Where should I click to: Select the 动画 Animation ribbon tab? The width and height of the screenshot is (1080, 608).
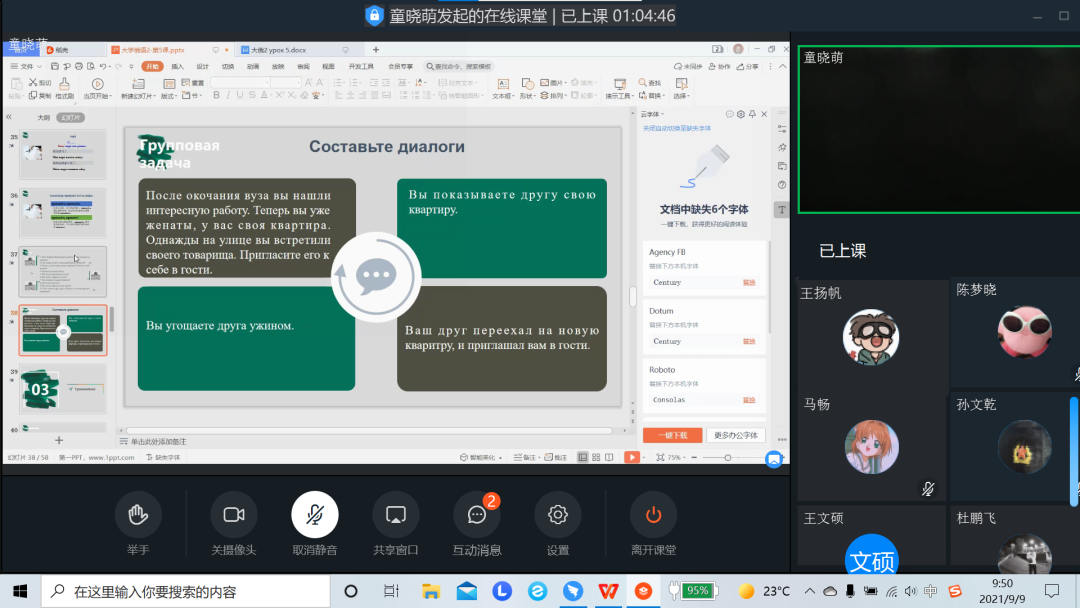coord(253,67)
